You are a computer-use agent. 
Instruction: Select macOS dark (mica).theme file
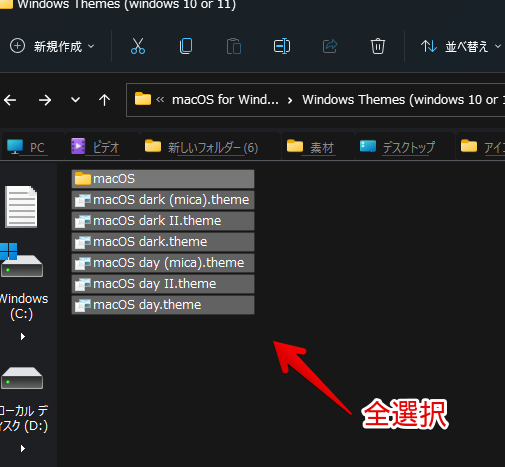click(x=163, y=200)
